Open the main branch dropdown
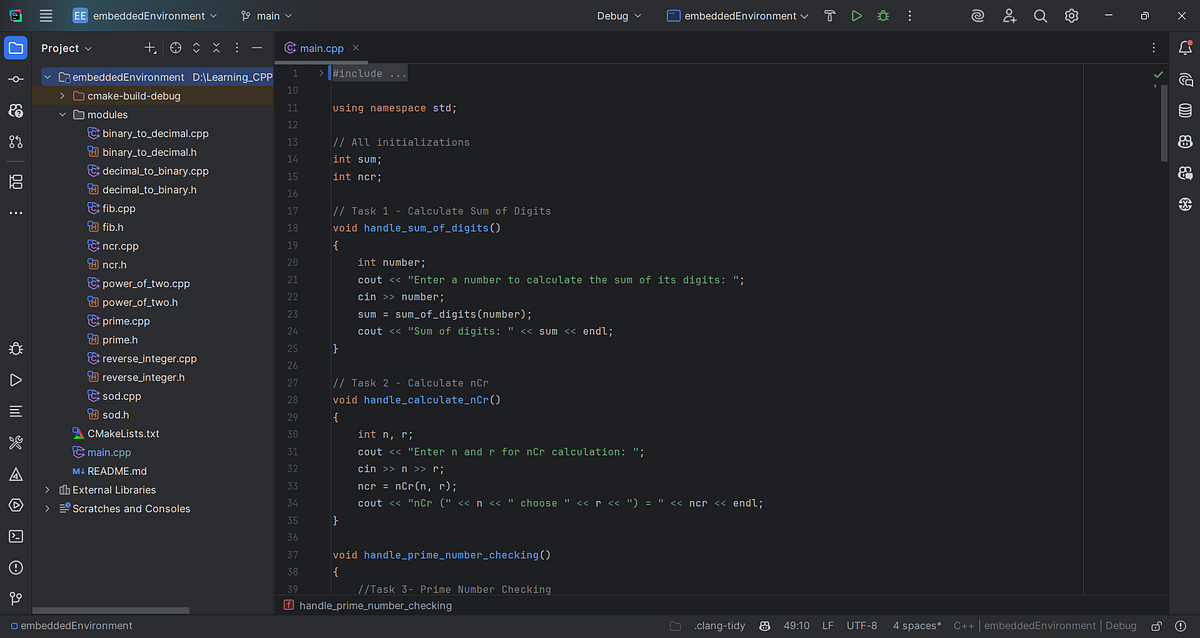This screenshot has height=638, width=1200. point(268,16)
